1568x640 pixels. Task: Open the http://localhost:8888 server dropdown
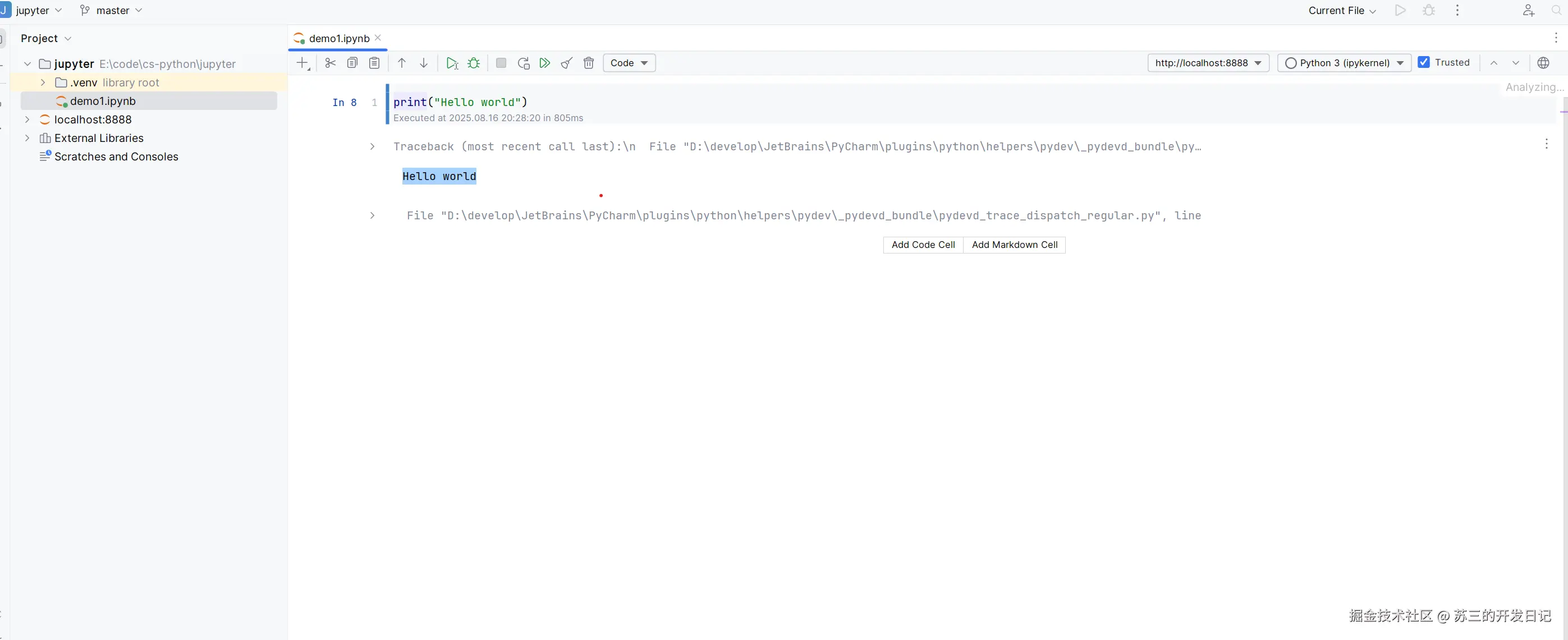(x=1208, y=63)
